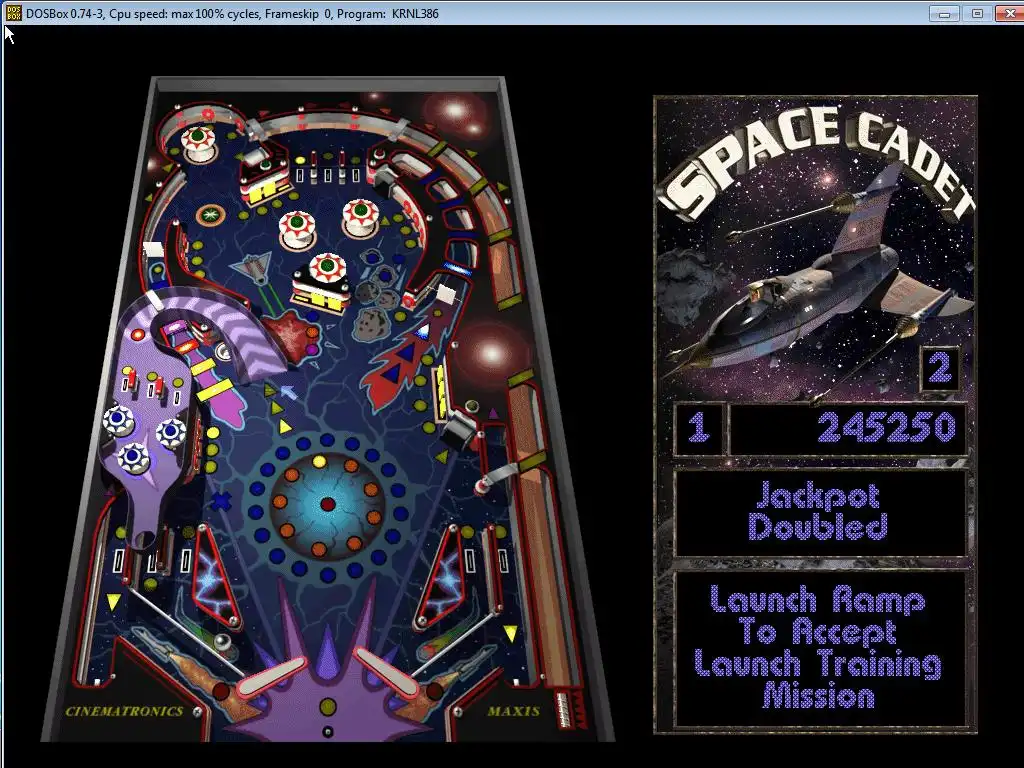Click the lit yellow light on the center ring
1024x768 pixels.
[x=319, y=462]
